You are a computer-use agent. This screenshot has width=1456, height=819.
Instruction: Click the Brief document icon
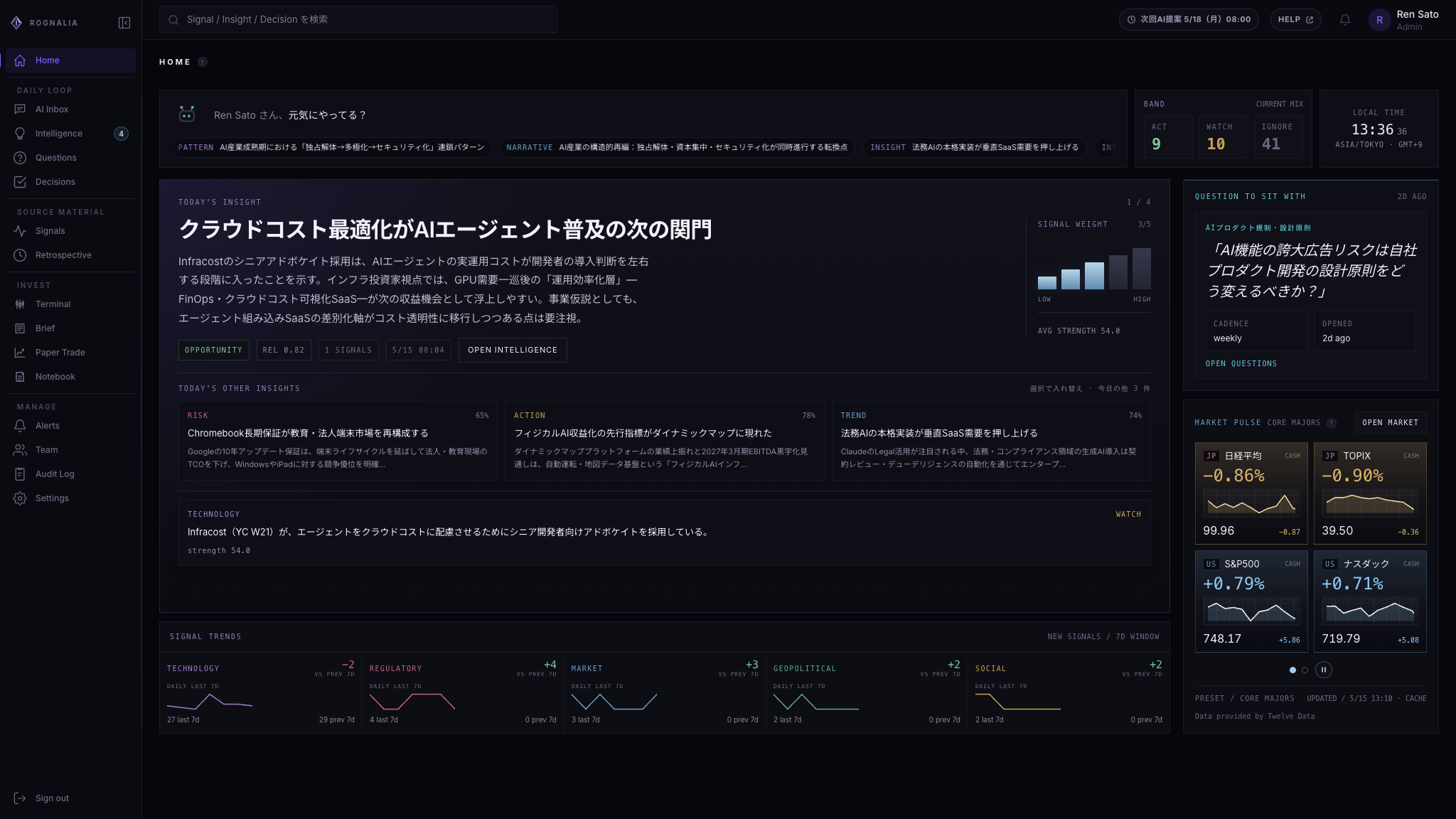(x=20, y=328)
